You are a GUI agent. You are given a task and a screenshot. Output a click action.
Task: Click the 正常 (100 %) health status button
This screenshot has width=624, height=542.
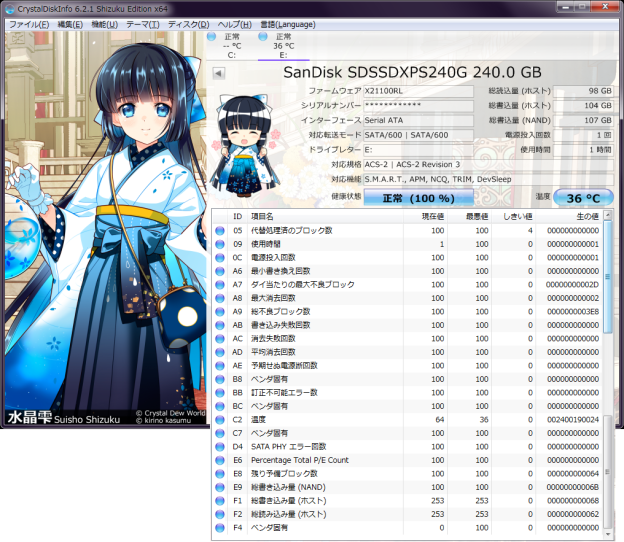pos(419,198)
